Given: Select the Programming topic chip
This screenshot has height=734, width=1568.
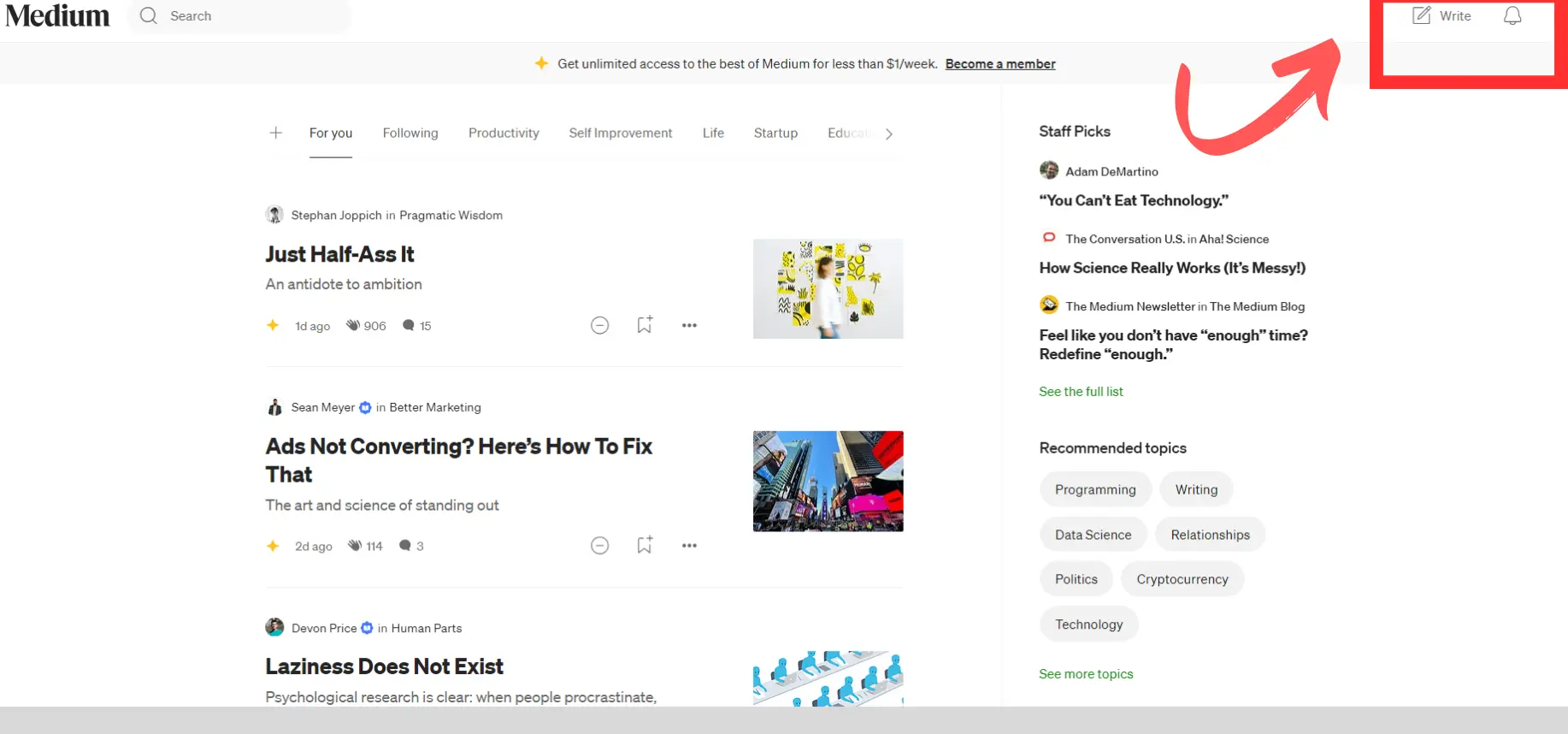Looking at the screenshot, I should tap(1095, 489).
